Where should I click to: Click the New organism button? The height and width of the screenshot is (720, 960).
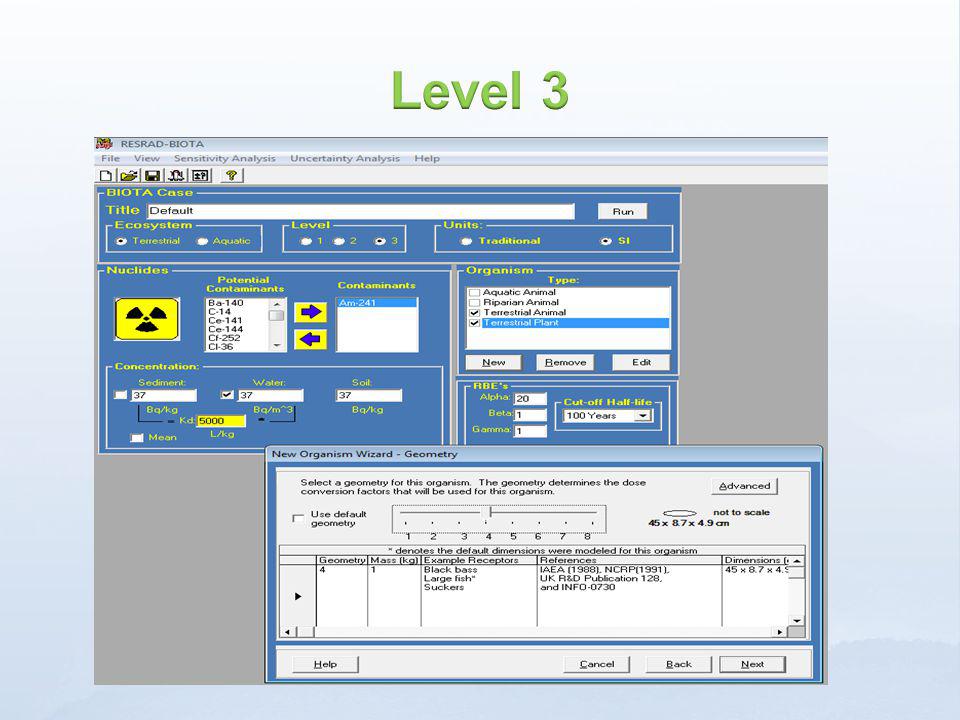(x=493, y=362)
